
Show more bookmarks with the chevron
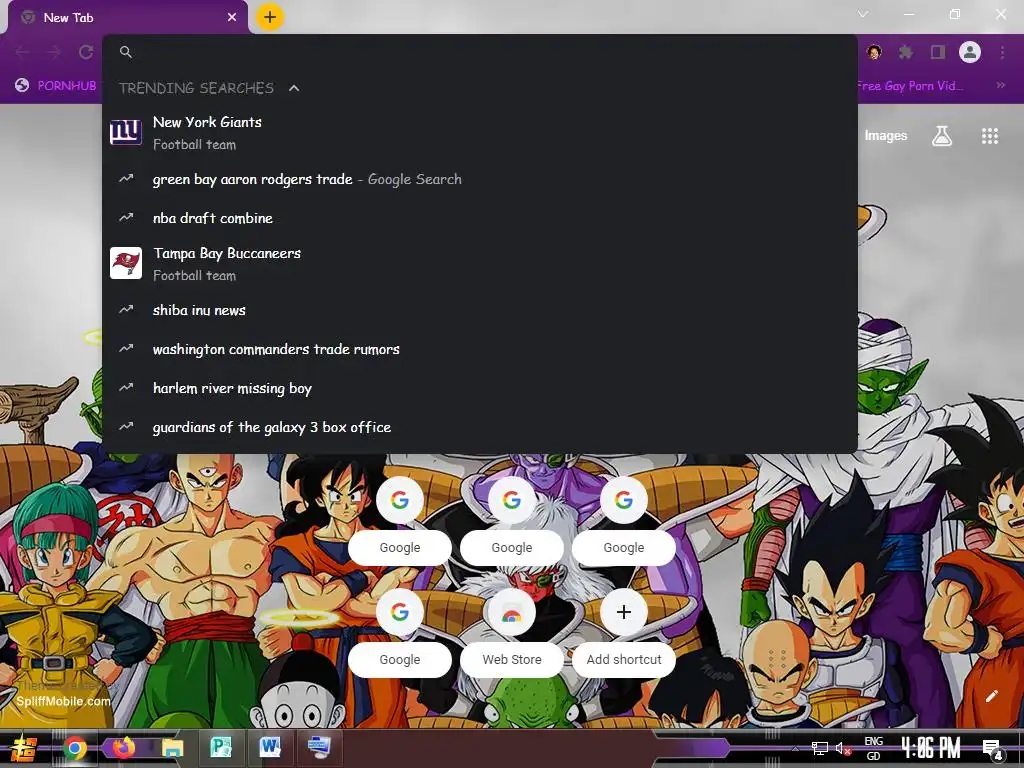tap(1000, 86)
